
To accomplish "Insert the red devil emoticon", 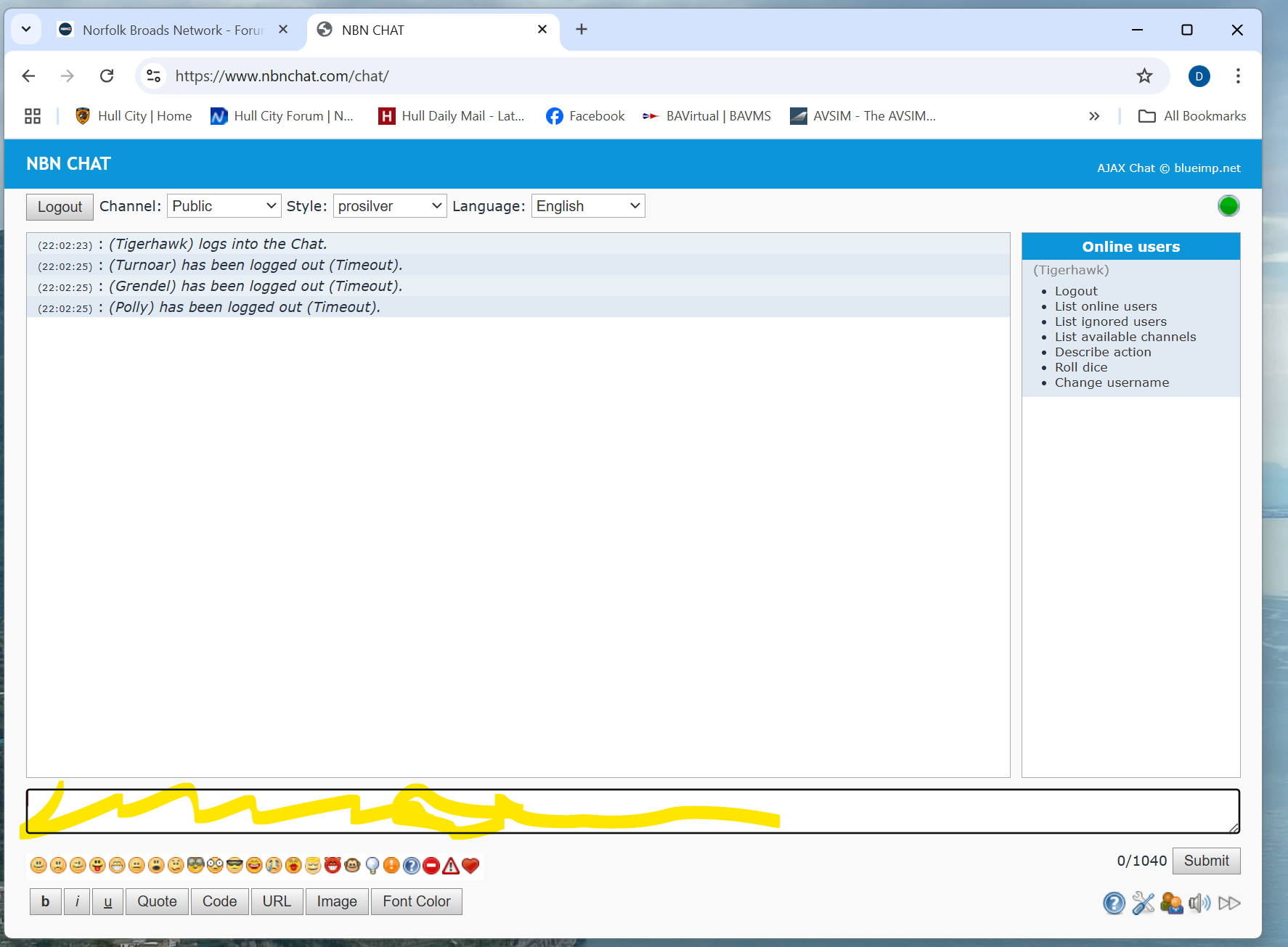I will [333, 865].
